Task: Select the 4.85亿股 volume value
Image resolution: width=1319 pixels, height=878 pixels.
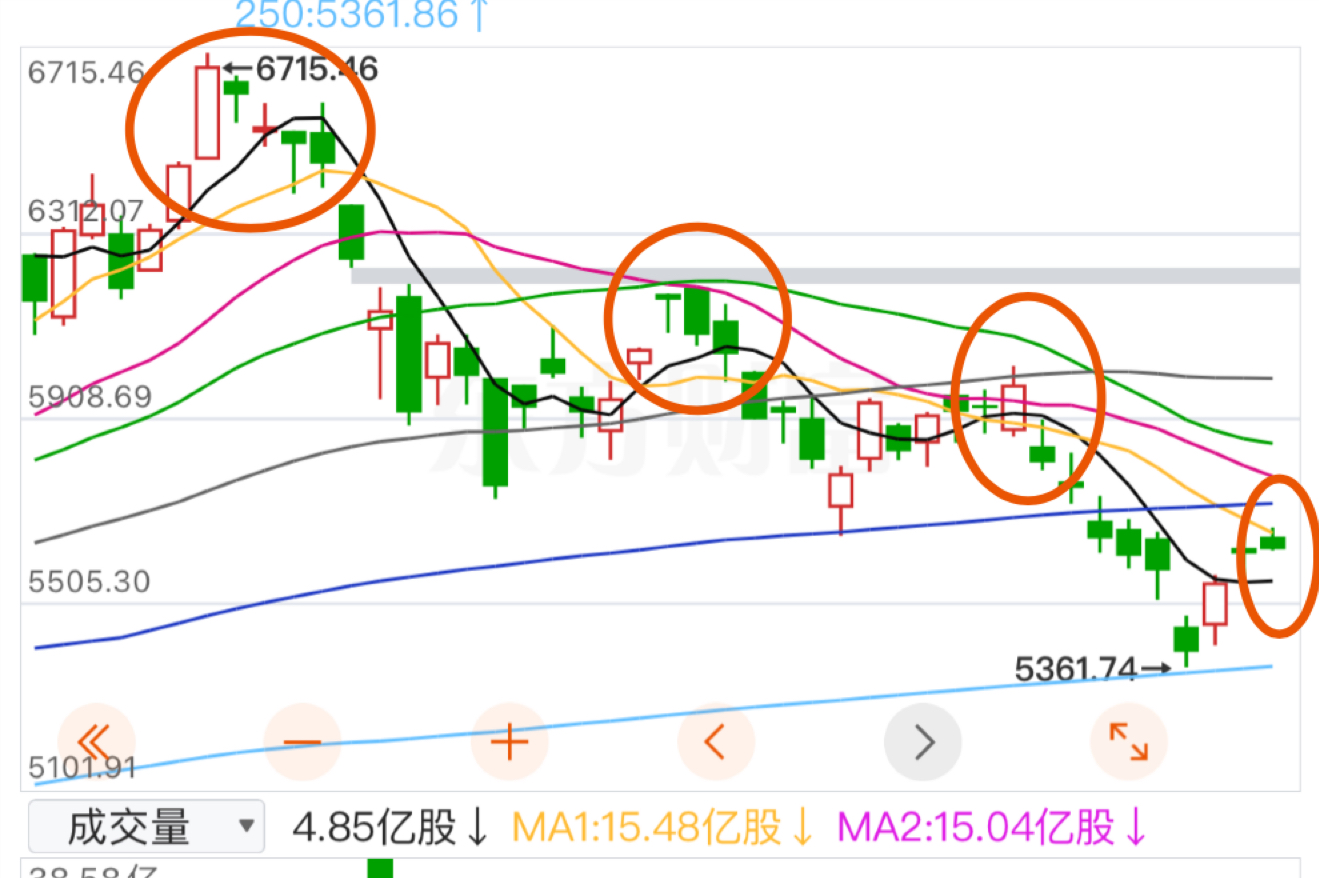Action: tap(391, 827)
